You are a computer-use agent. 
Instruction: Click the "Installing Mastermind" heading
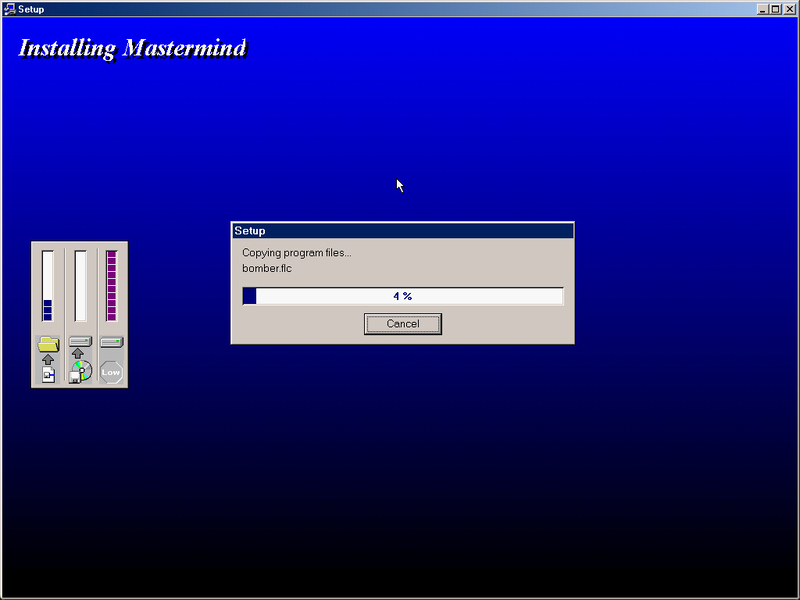click(x=133, y=48)
